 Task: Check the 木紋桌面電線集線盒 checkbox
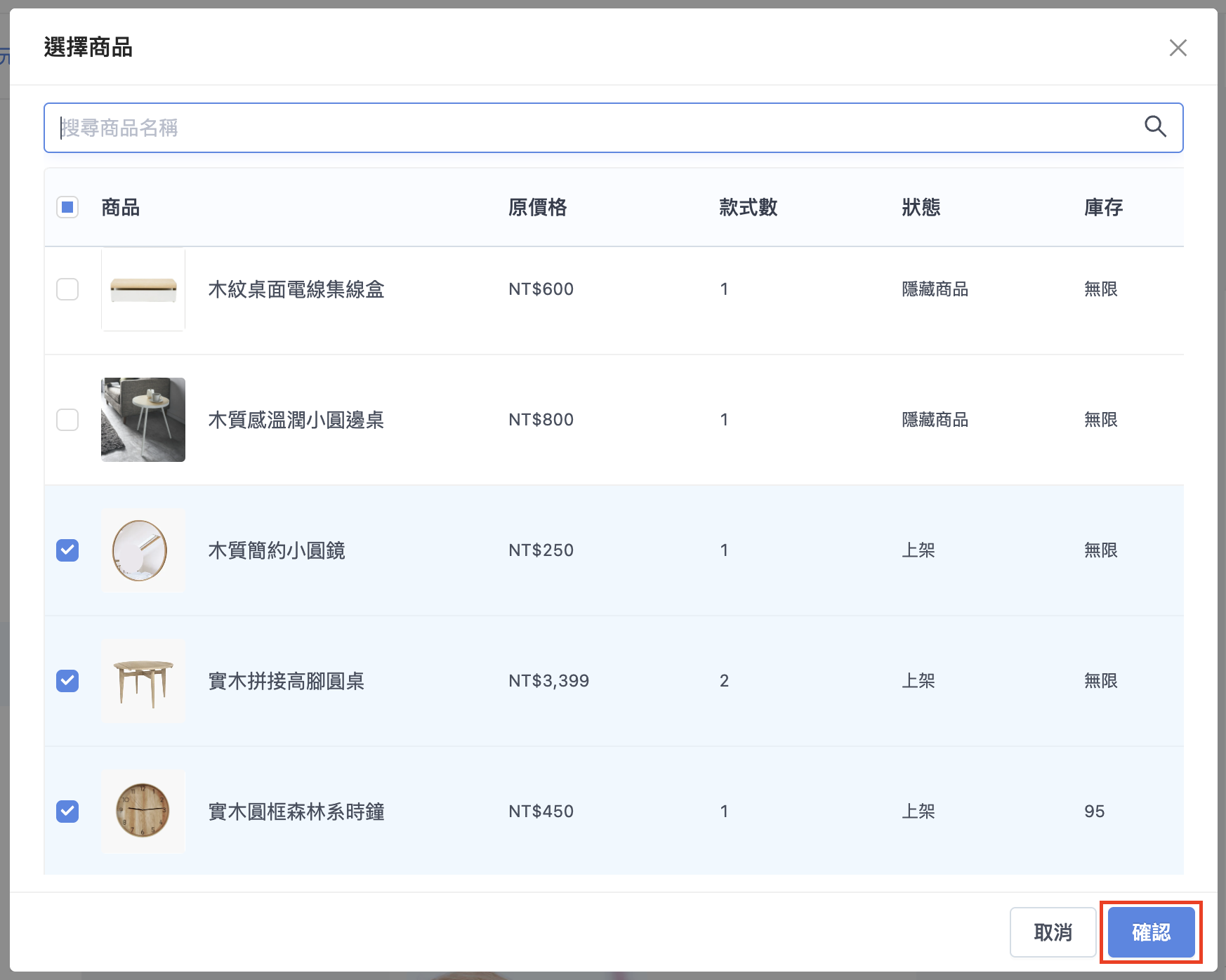[67, 289]
